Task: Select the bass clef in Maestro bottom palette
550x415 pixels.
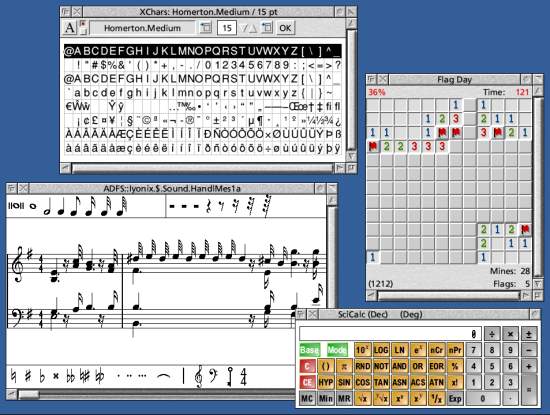Action: pos(213,376)
